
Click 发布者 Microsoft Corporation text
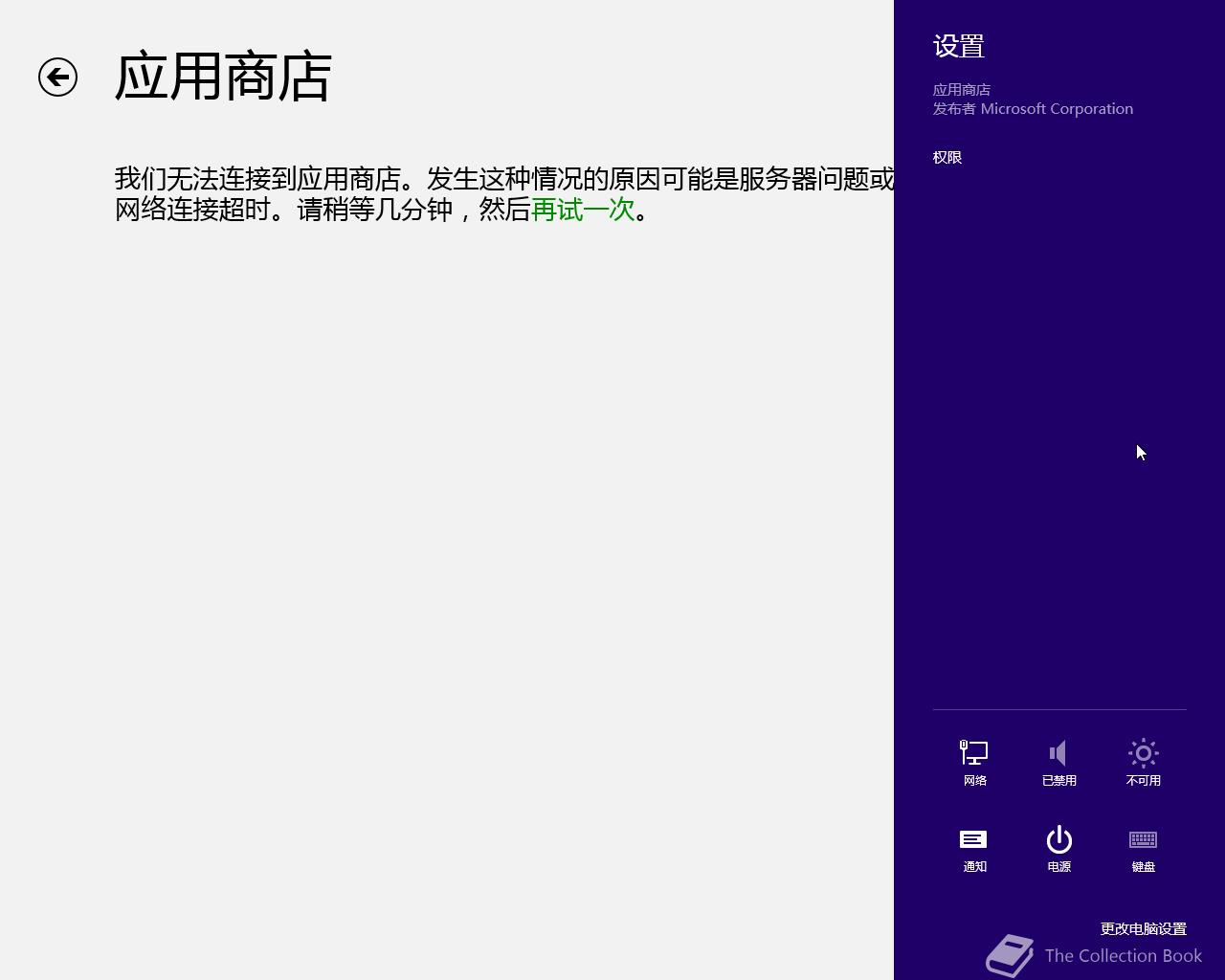1033,108
